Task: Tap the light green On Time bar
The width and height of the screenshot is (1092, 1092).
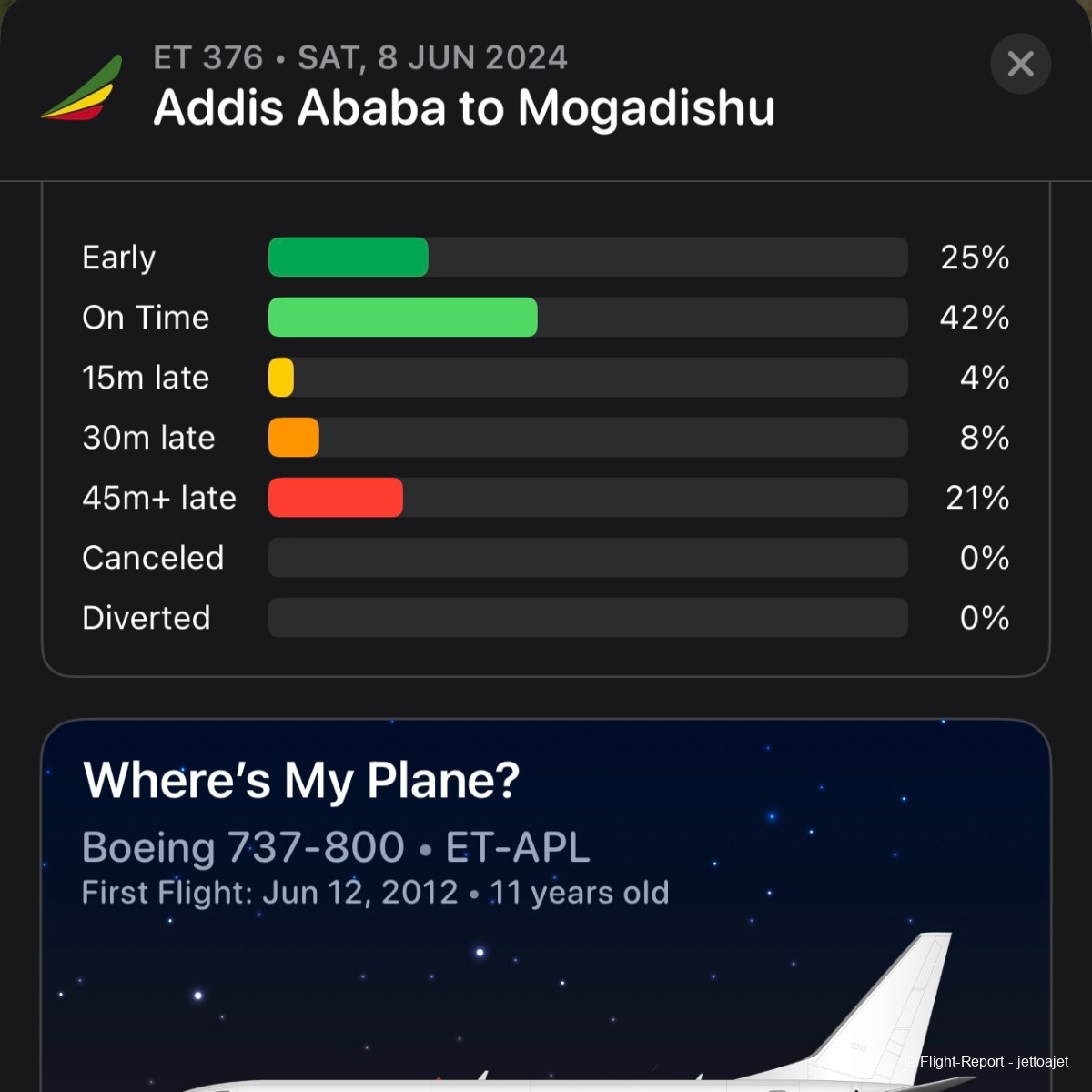Action: coord(402,318)
